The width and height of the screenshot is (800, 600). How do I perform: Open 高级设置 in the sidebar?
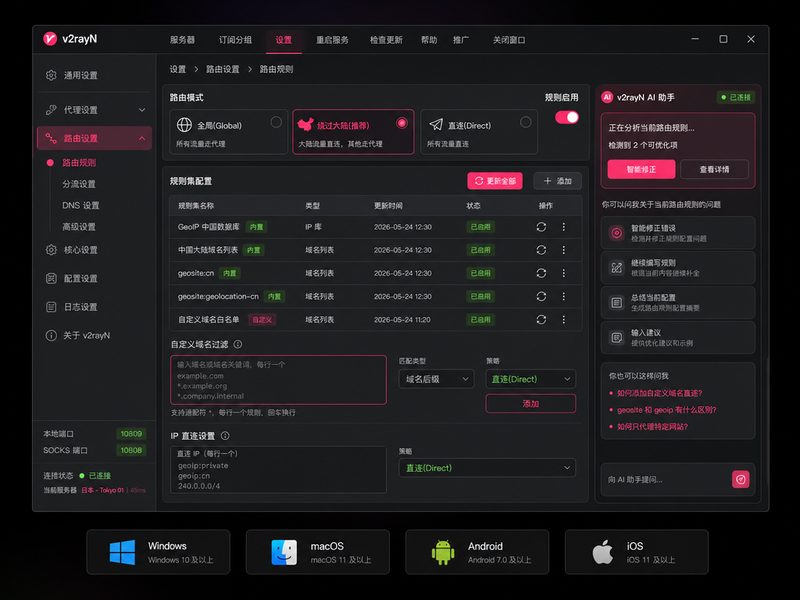tap(79, 227)
